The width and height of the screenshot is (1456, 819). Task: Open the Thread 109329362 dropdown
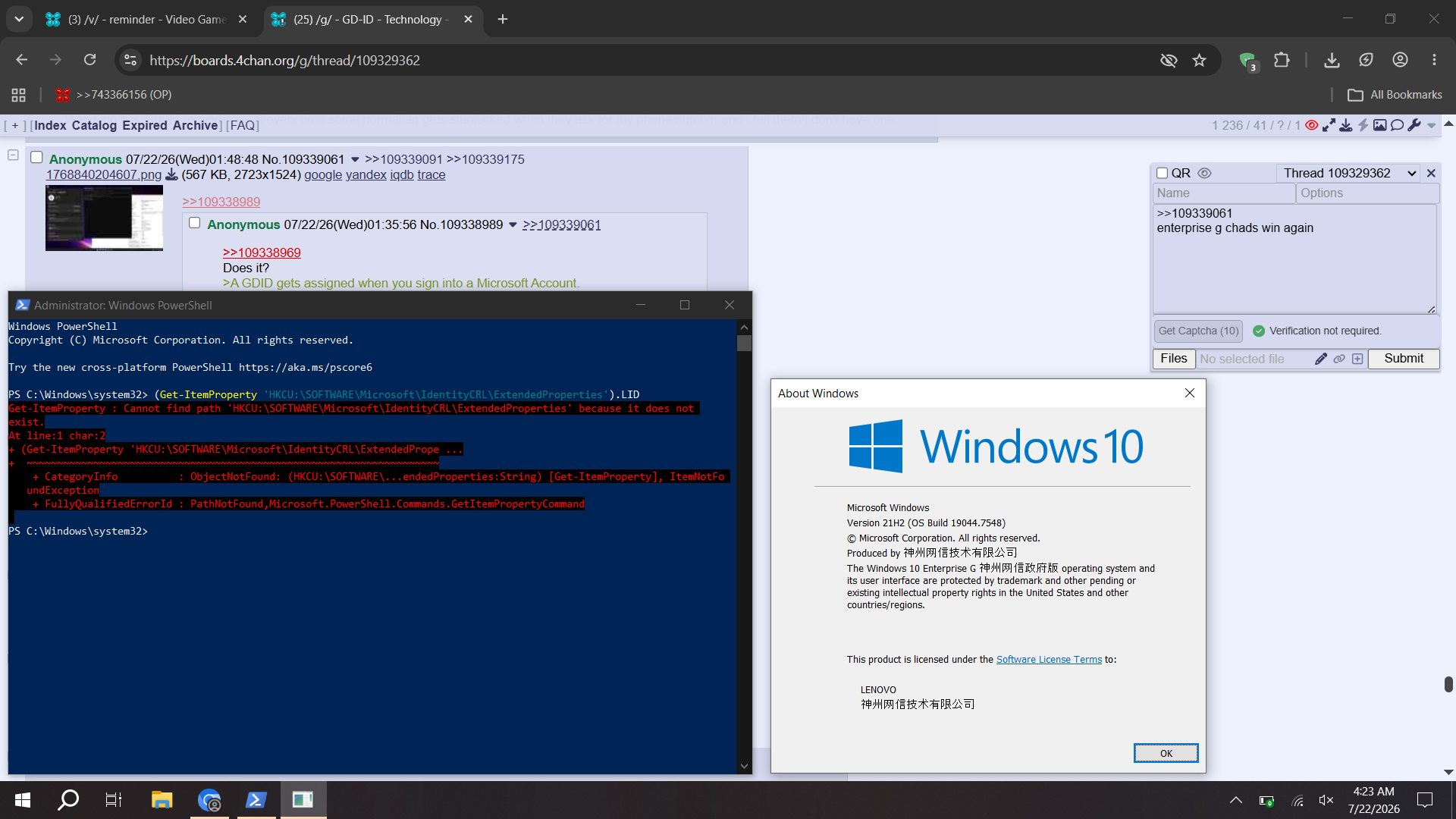pyautogui.click(x=1348, y=173)
